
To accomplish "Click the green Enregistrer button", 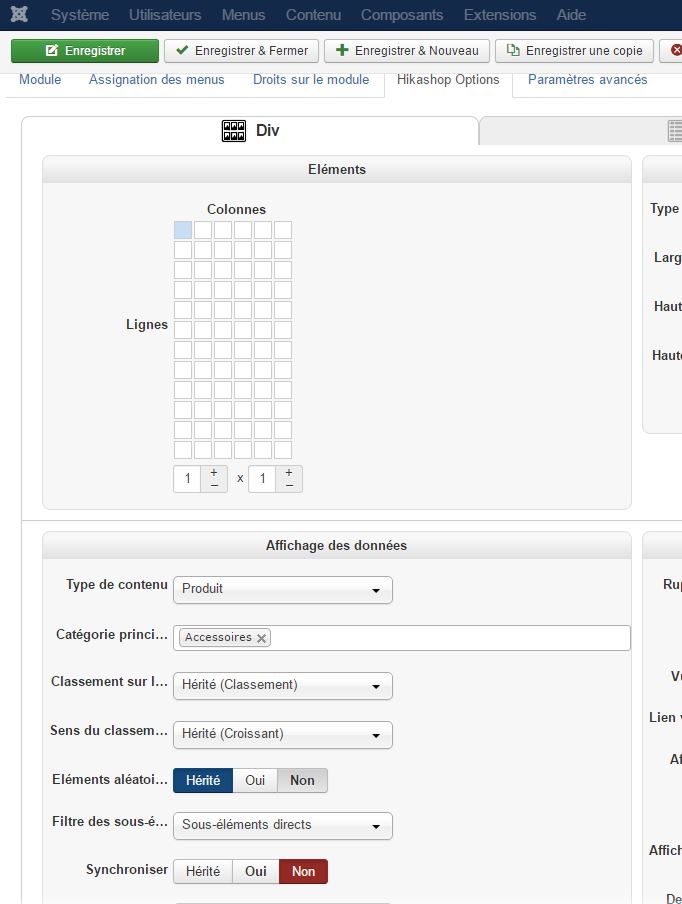I will coord(85,51).
